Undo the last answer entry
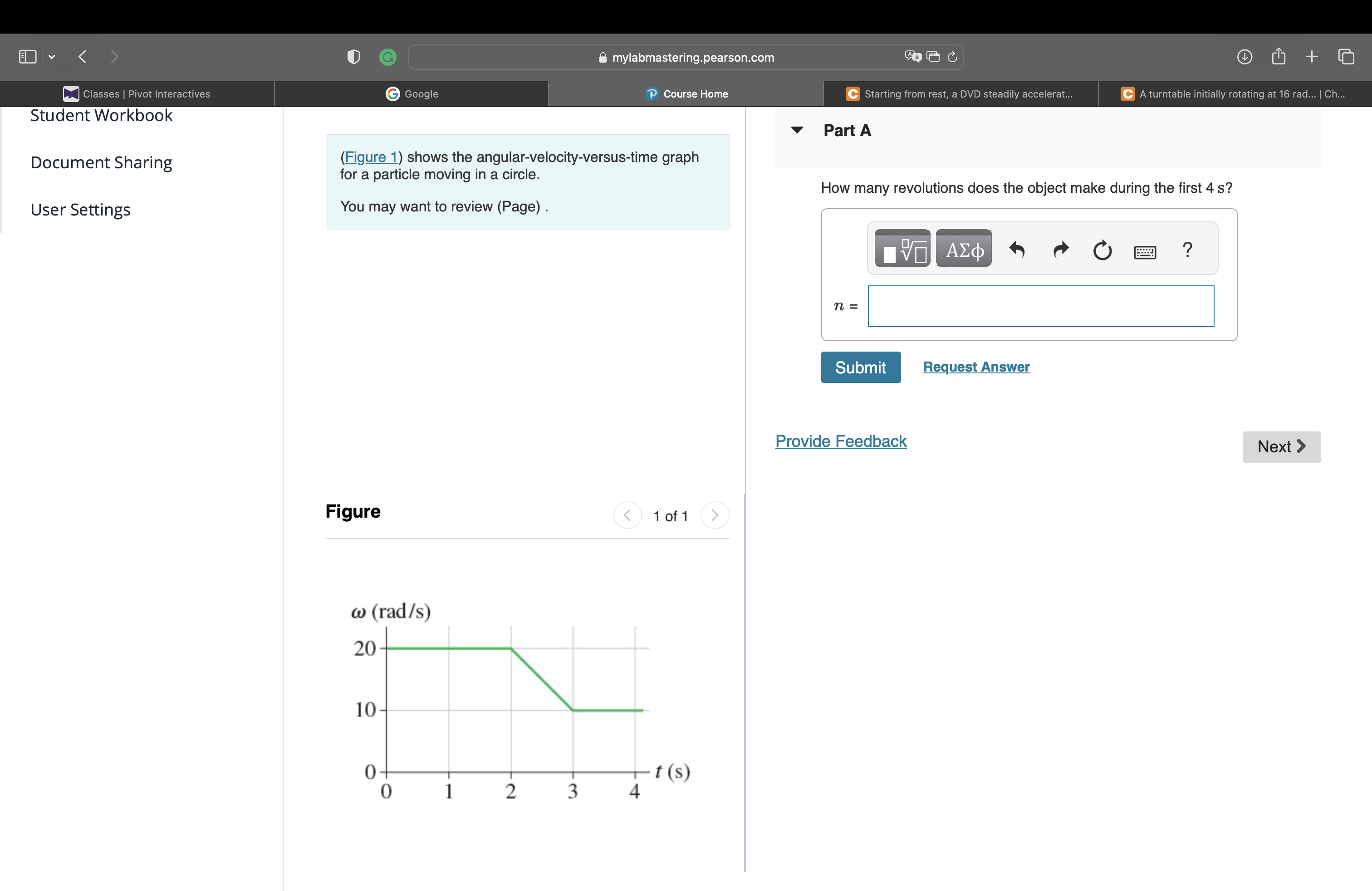The height and width of the screenshot is (891, 1372). [1017, 250]
